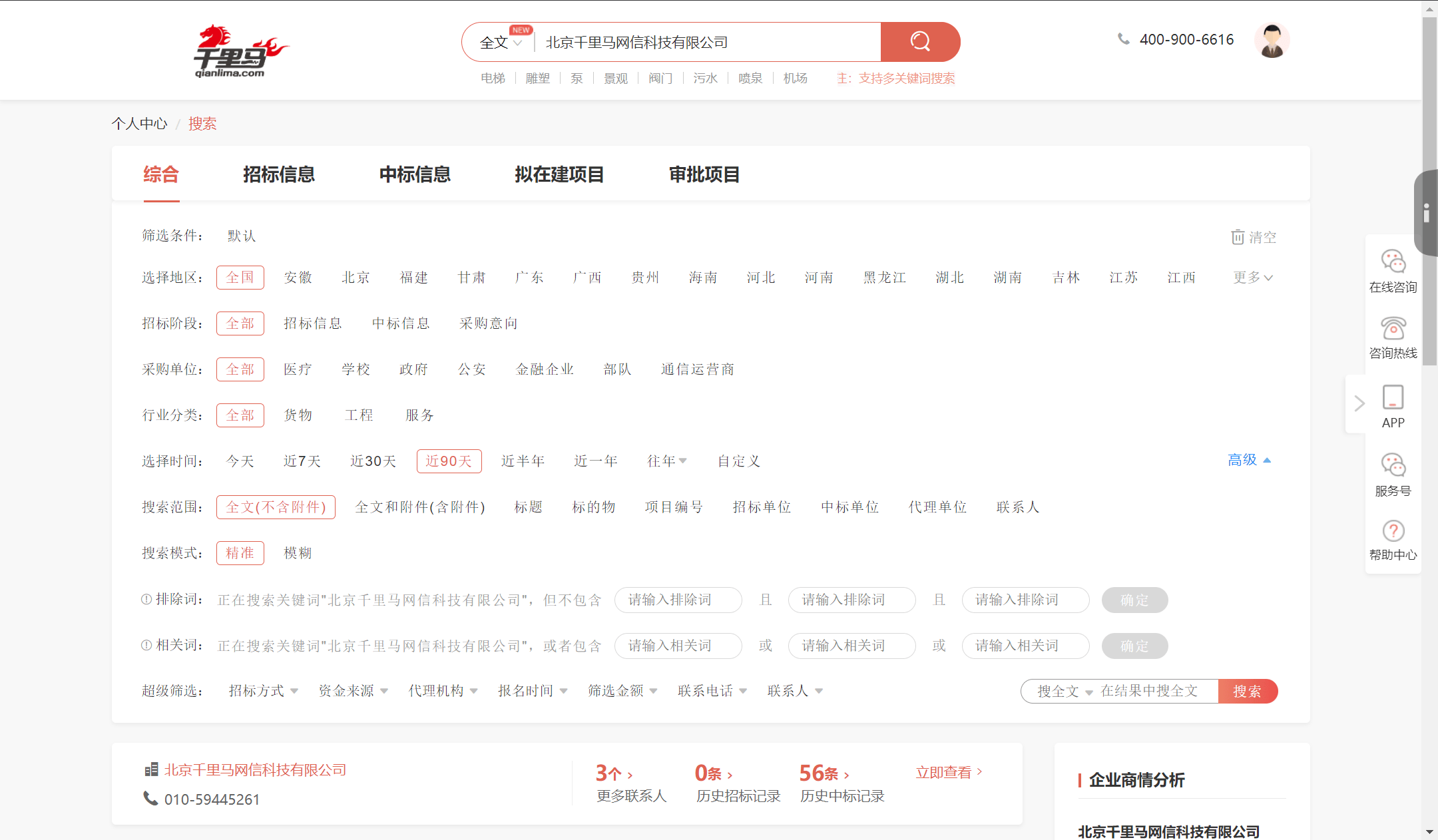Viewport: 1438px width, 840px height.
Task: Choose 医疗 under 采购单位
Action: point(298,369)
